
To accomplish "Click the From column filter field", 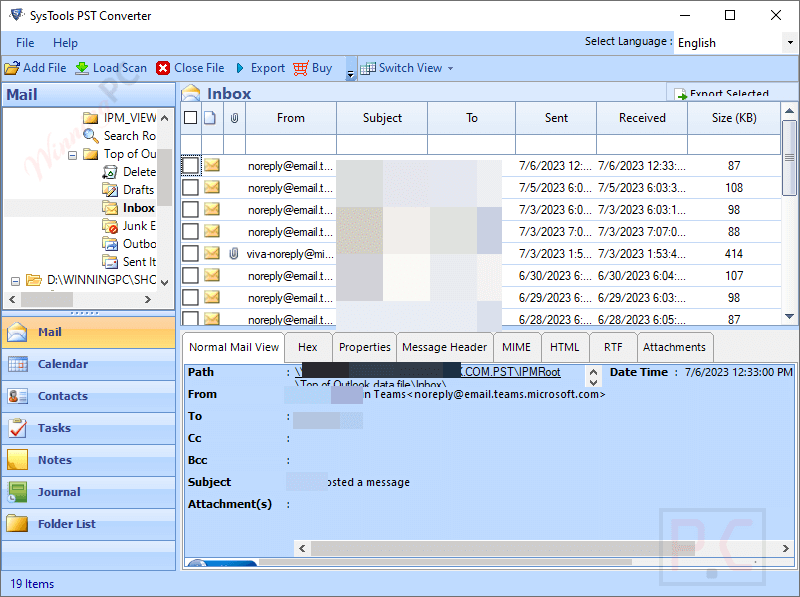I will (x=291, y=144).
